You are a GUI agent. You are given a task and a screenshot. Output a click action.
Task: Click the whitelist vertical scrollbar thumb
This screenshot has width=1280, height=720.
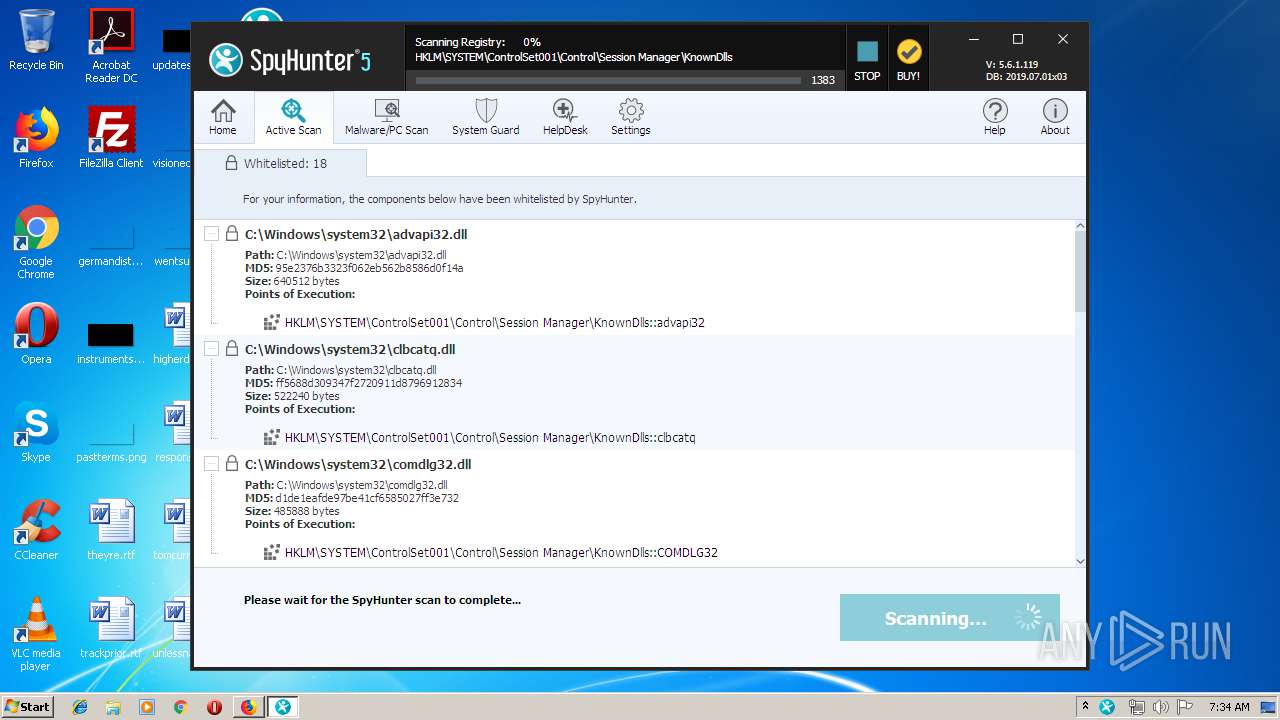pyautogui.click(x=1080, y=272)
